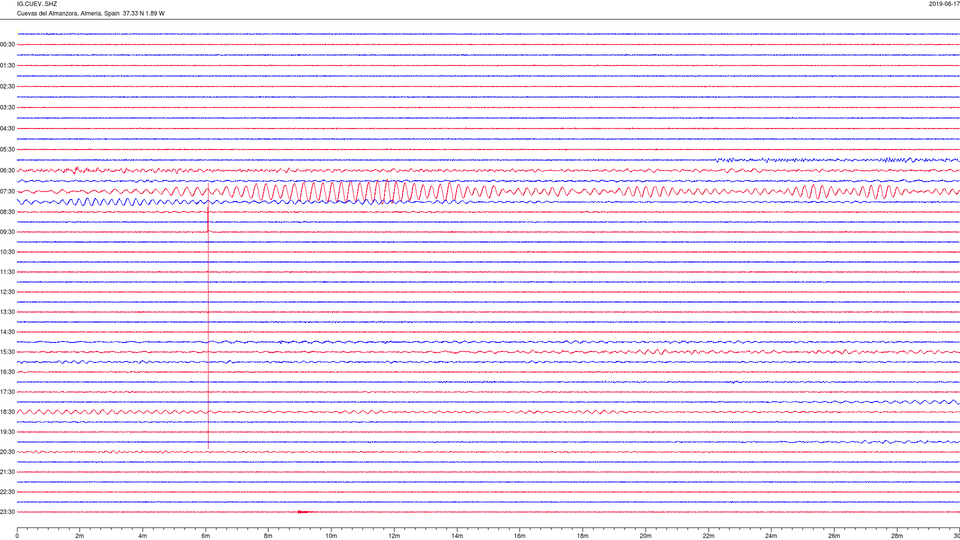
Task: Click the 22m tick on time axis
Action: 708,536
